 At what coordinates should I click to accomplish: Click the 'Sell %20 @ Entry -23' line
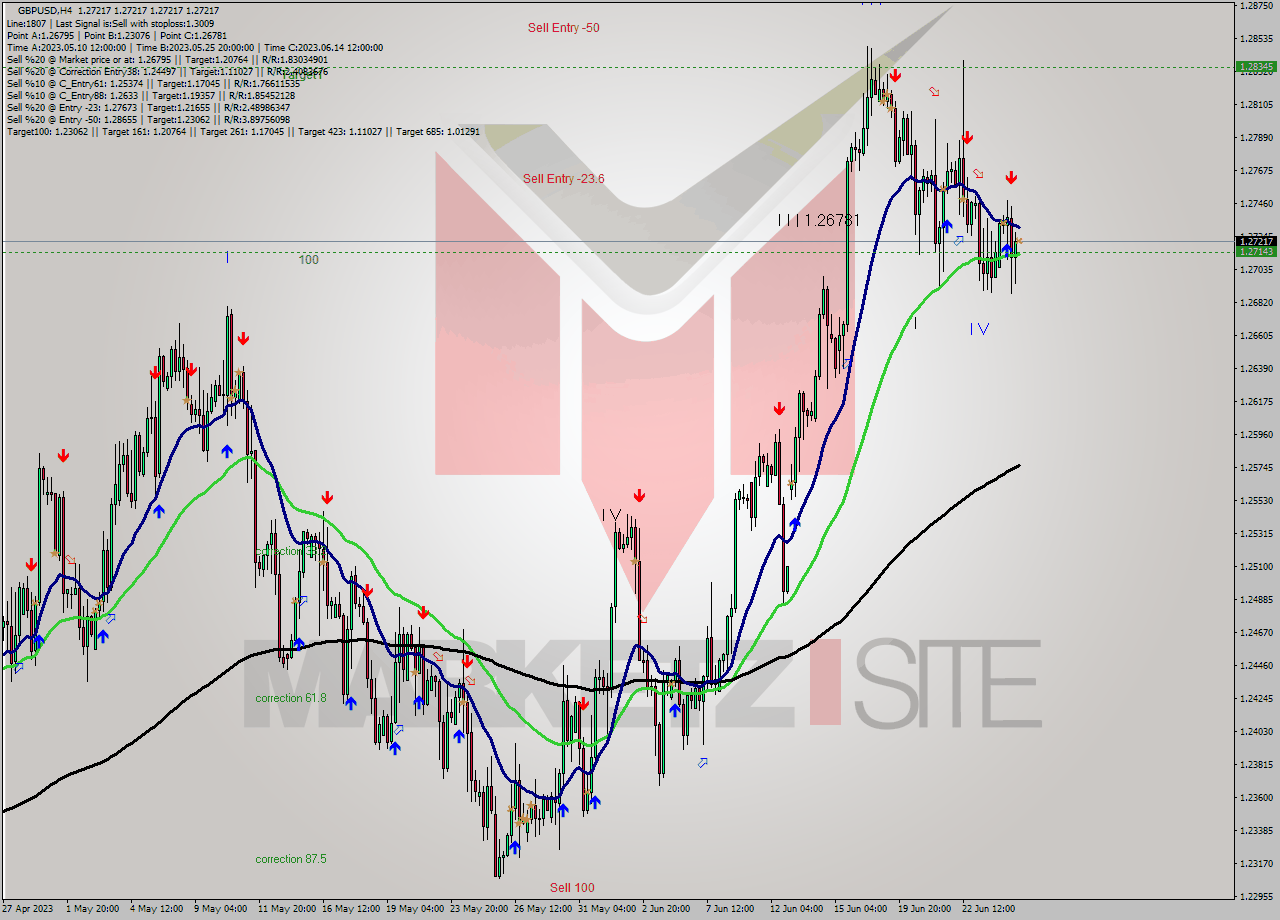(148, 107)
